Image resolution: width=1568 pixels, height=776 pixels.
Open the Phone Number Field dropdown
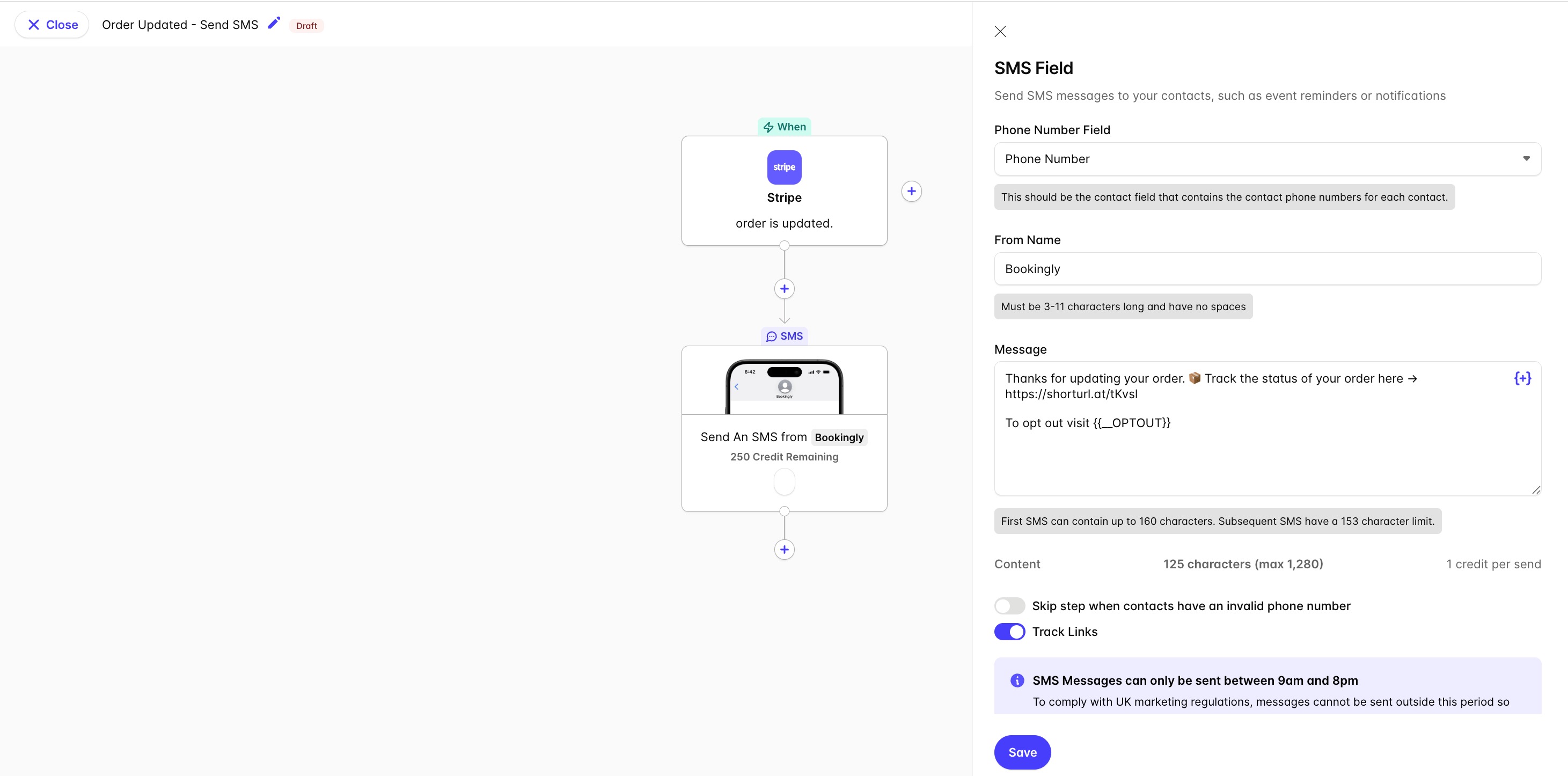point(1267,159)
